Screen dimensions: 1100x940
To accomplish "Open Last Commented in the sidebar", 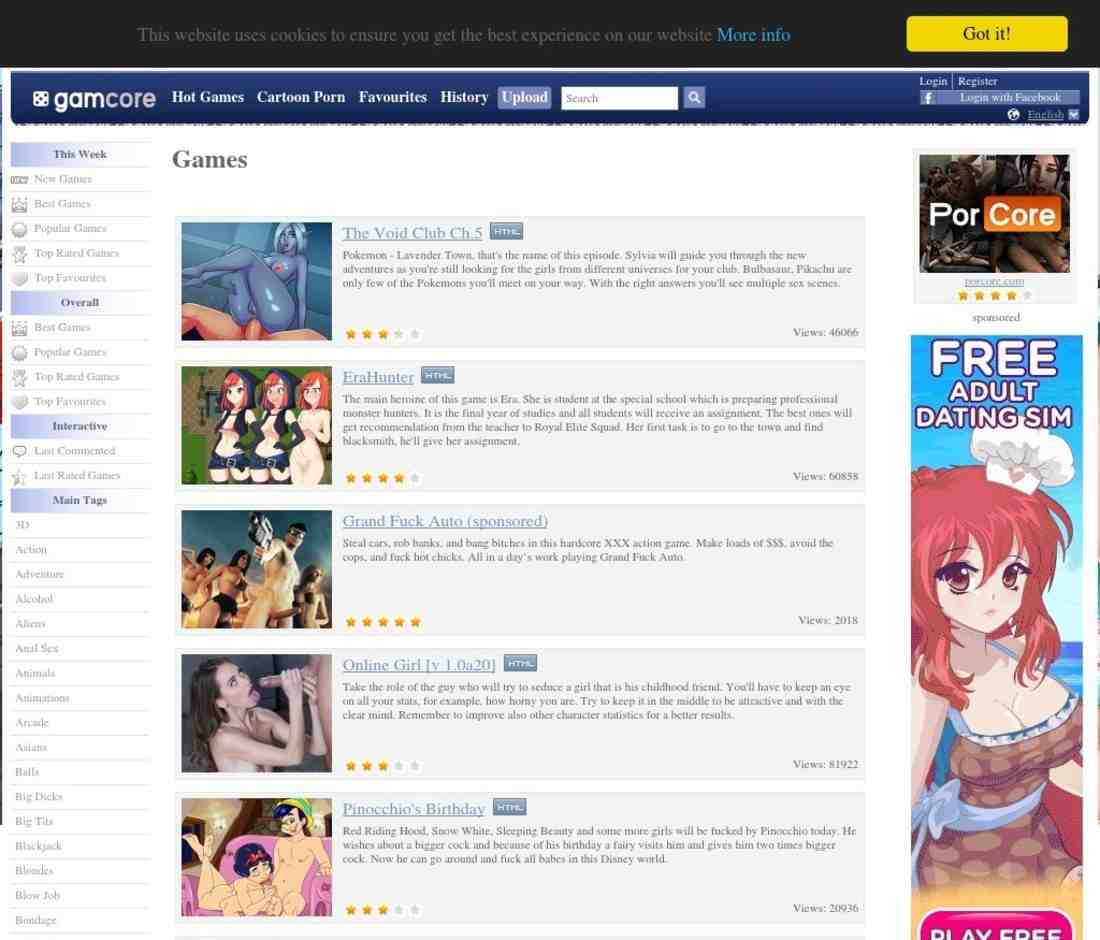I will pos(74,450).
